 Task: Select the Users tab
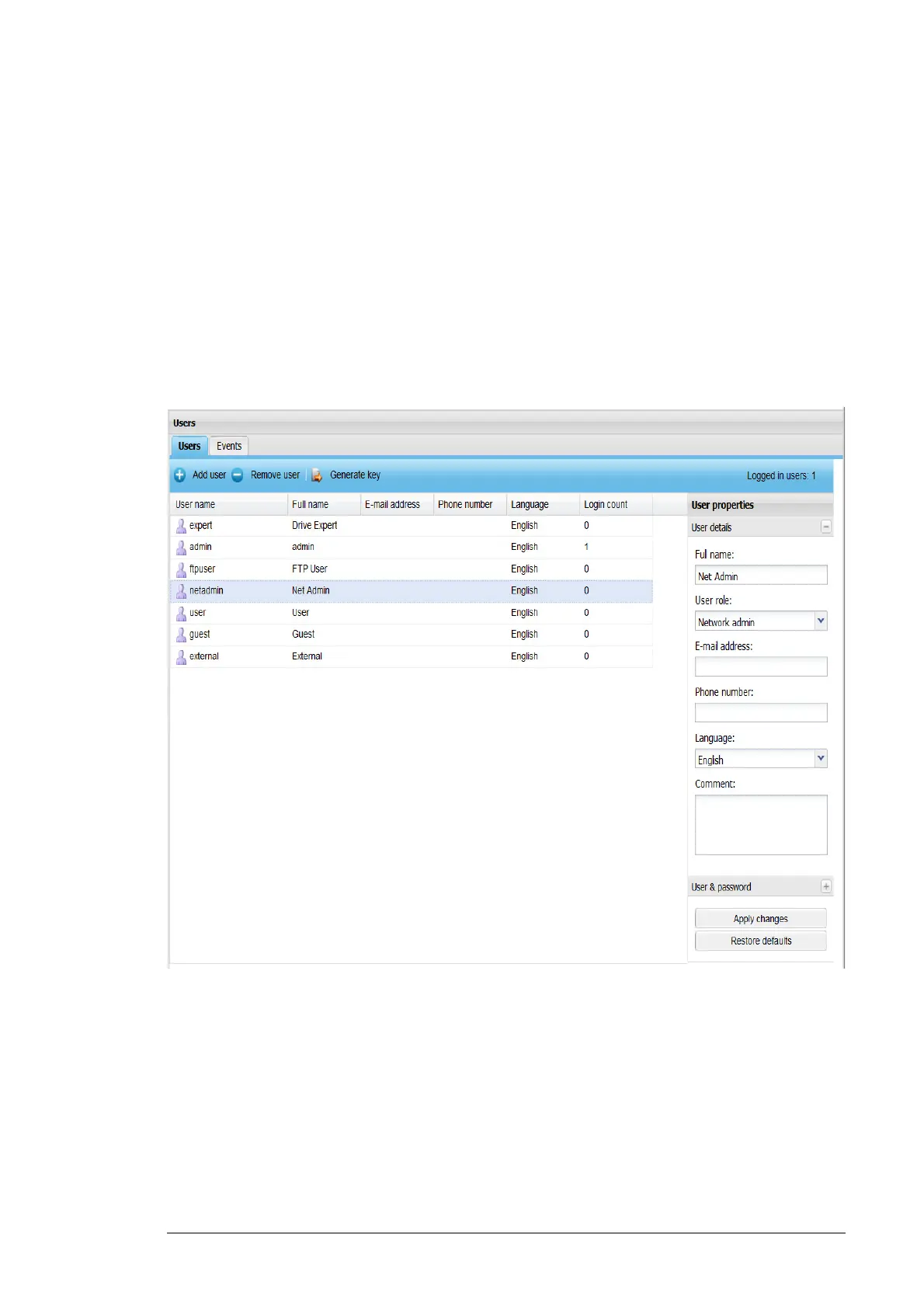coord(189,446)
